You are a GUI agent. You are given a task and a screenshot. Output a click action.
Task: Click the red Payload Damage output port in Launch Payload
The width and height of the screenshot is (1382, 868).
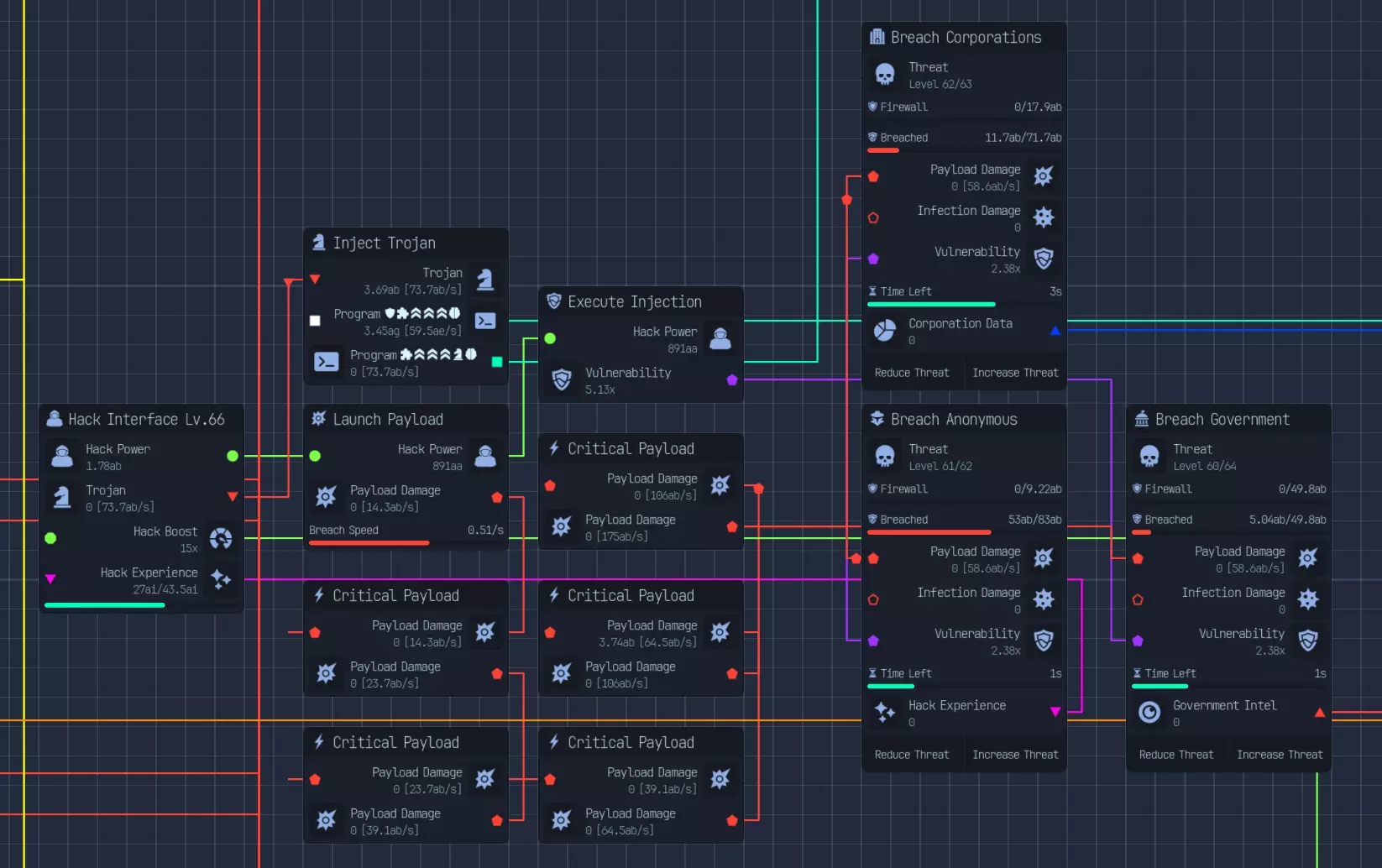pyautogui.click(x=497, y=497)
